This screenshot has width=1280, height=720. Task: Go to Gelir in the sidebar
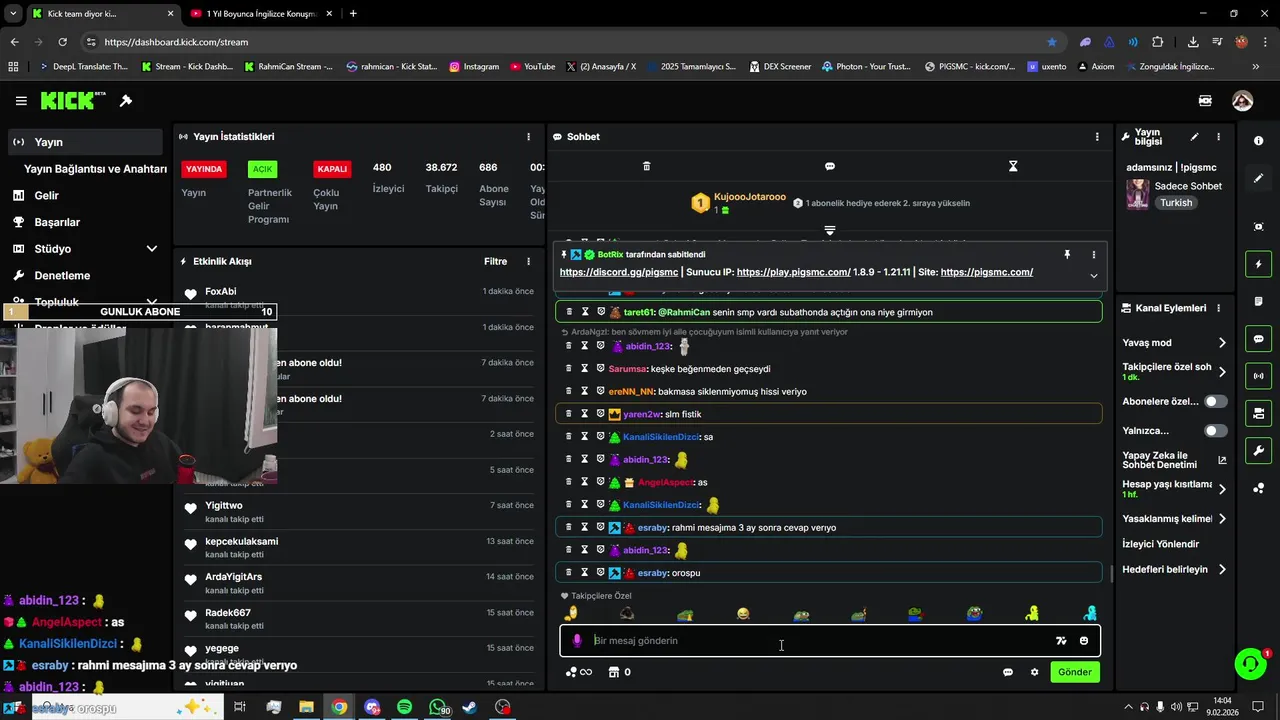tap(46, 196)
